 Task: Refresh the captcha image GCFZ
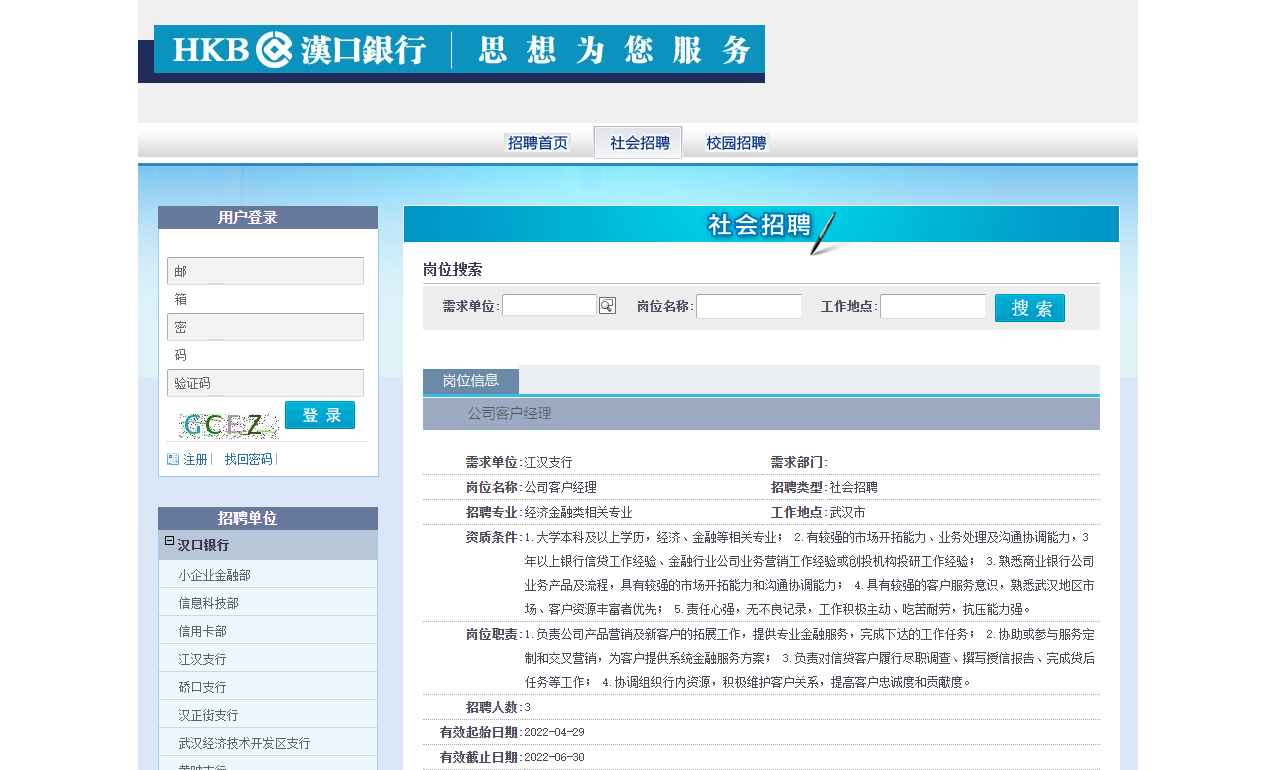pos(228,425)
